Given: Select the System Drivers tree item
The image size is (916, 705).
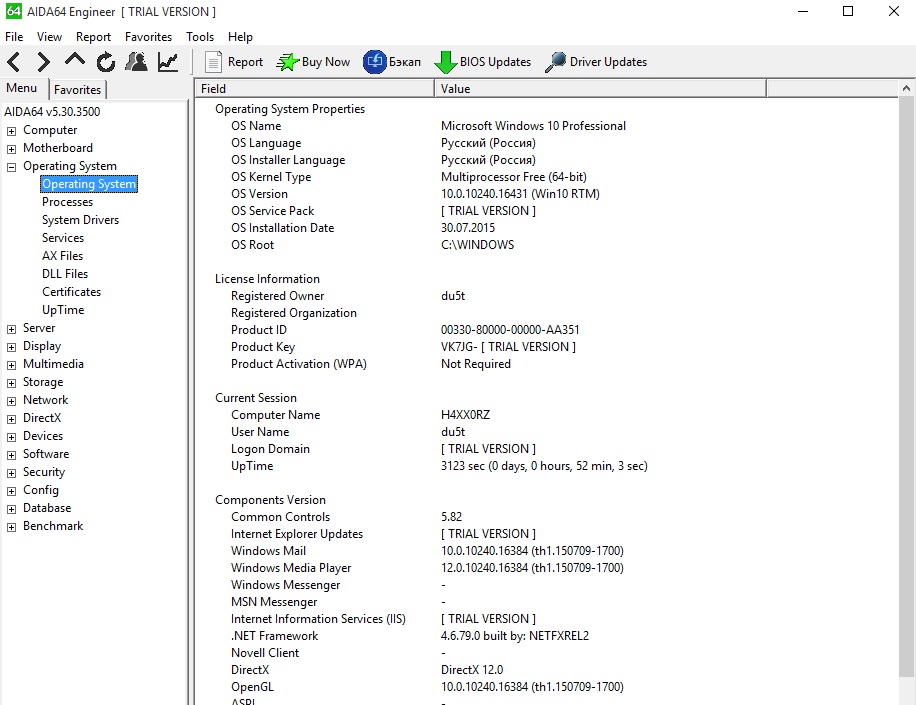Looking at the screenshot, I should click(x=80, y=220).
